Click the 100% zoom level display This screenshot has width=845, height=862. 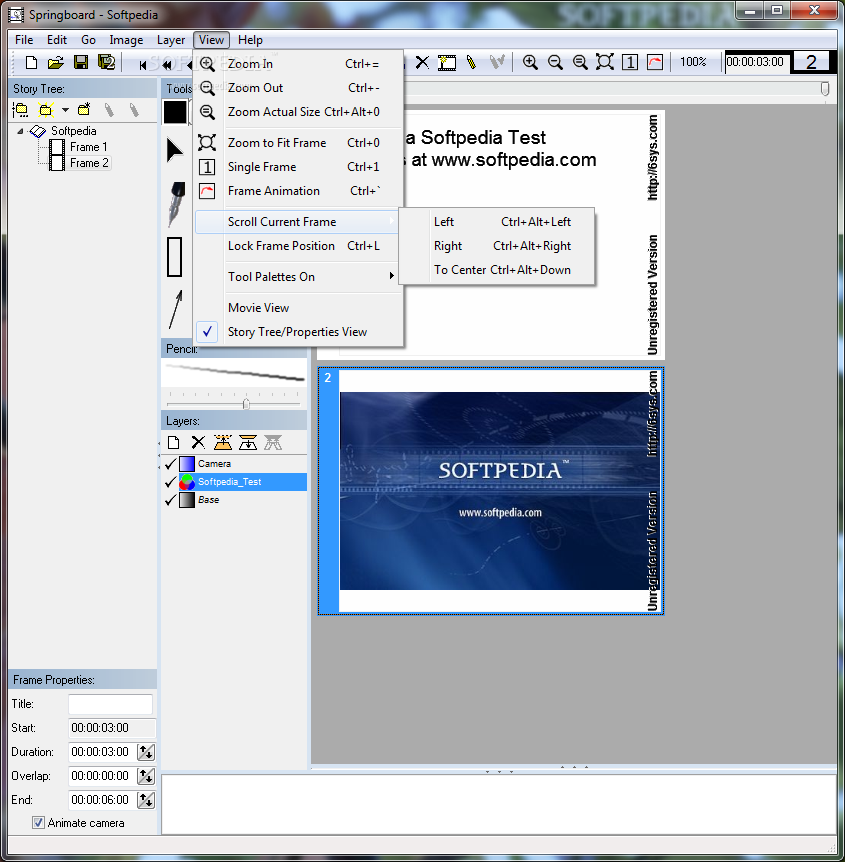693,62
